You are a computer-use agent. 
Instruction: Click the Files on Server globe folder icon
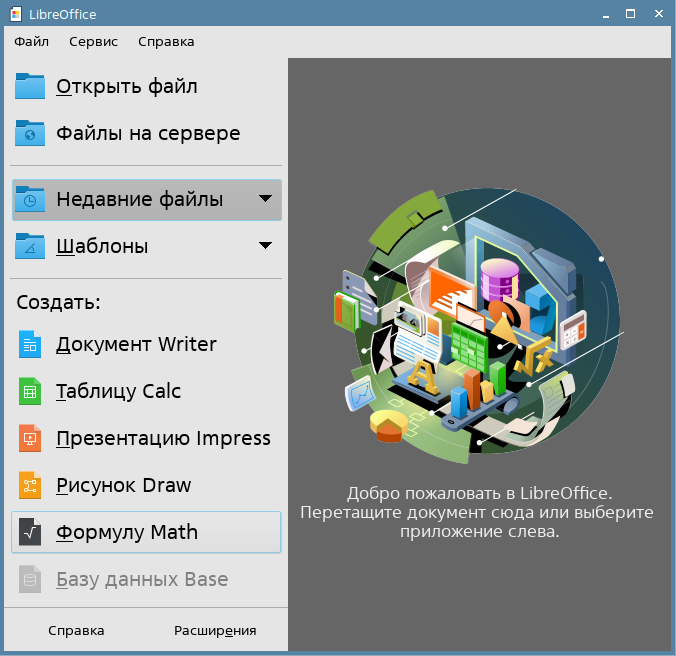(x=31, y=133)
